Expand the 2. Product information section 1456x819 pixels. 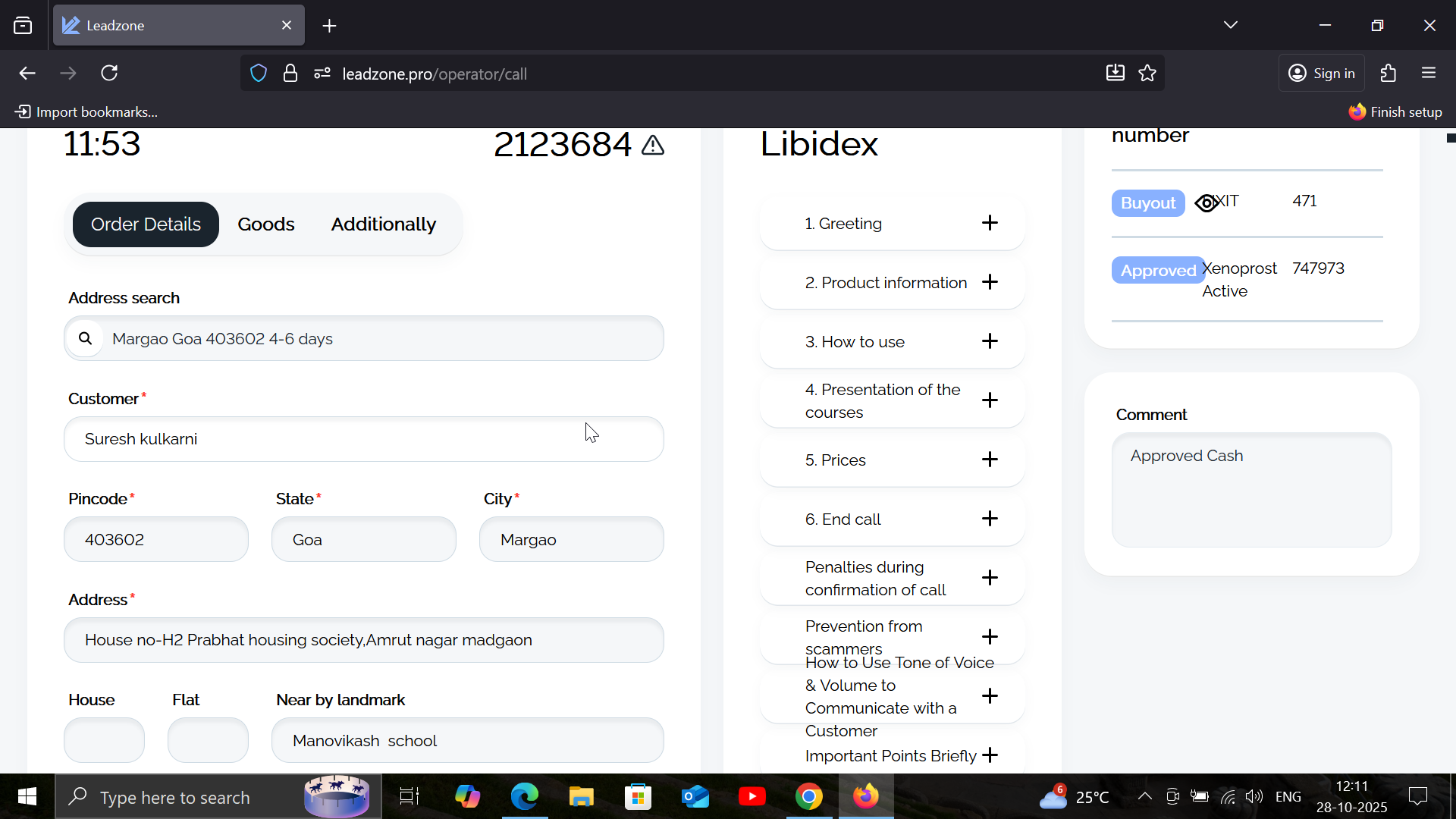click(990, 282)
